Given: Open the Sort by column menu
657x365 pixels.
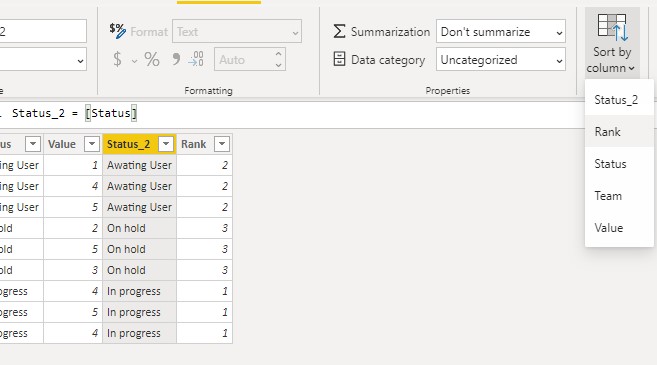Looking at the screenshot, I should pos(612,43).
